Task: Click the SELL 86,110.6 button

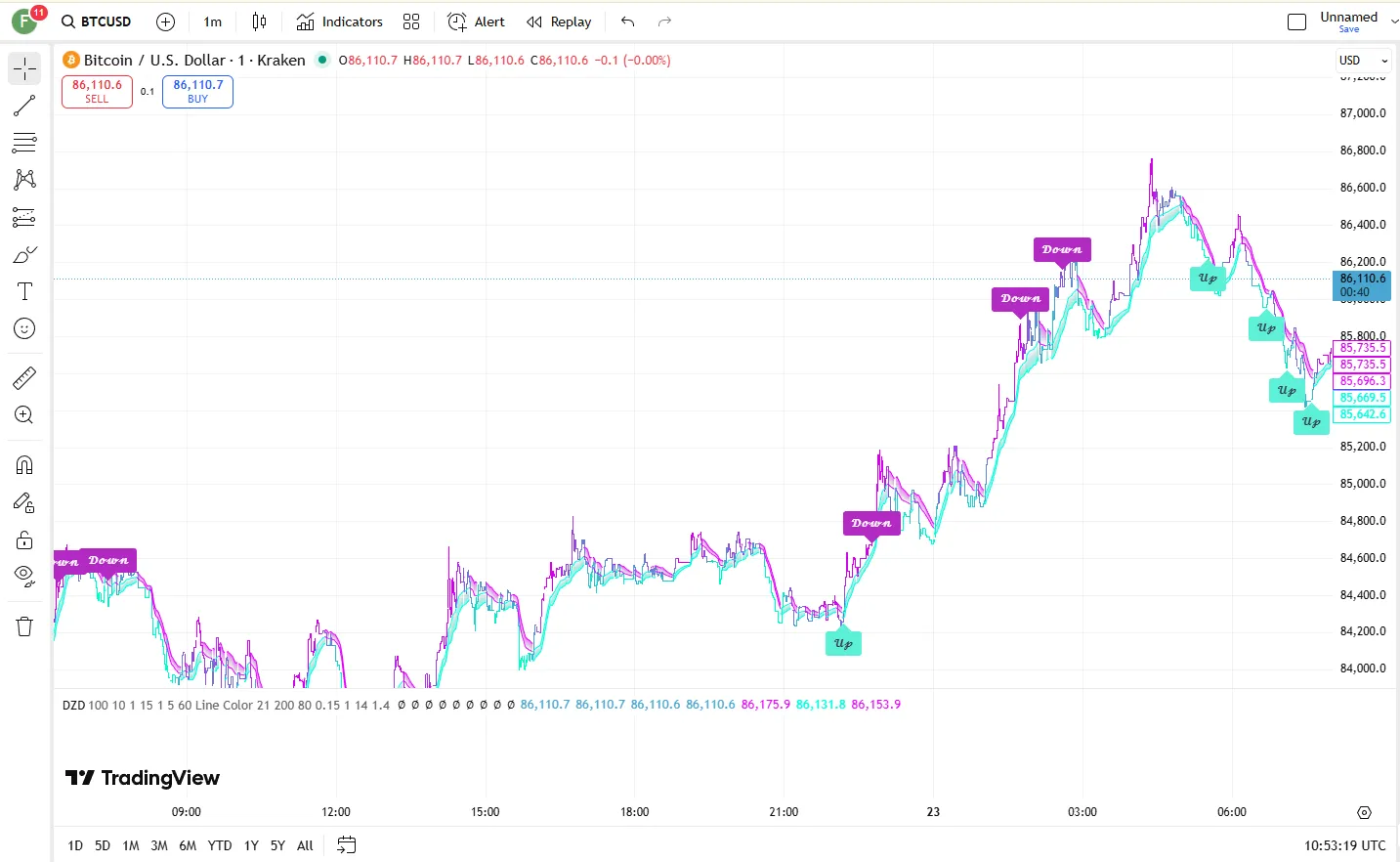Action: coord(97,92)
